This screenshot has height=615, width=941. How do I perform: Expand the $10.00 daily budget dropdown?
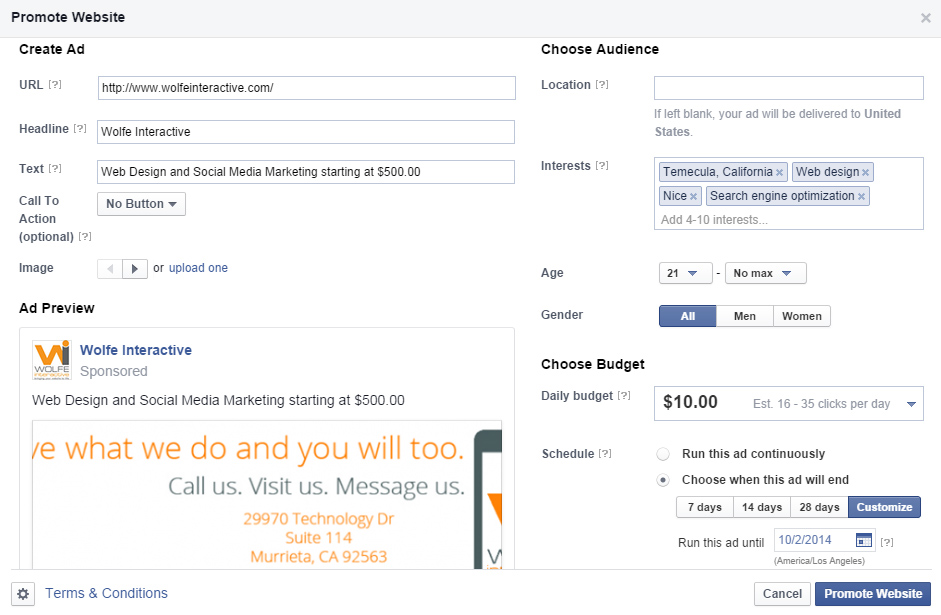pyautogui.click(x=789, y=404)
